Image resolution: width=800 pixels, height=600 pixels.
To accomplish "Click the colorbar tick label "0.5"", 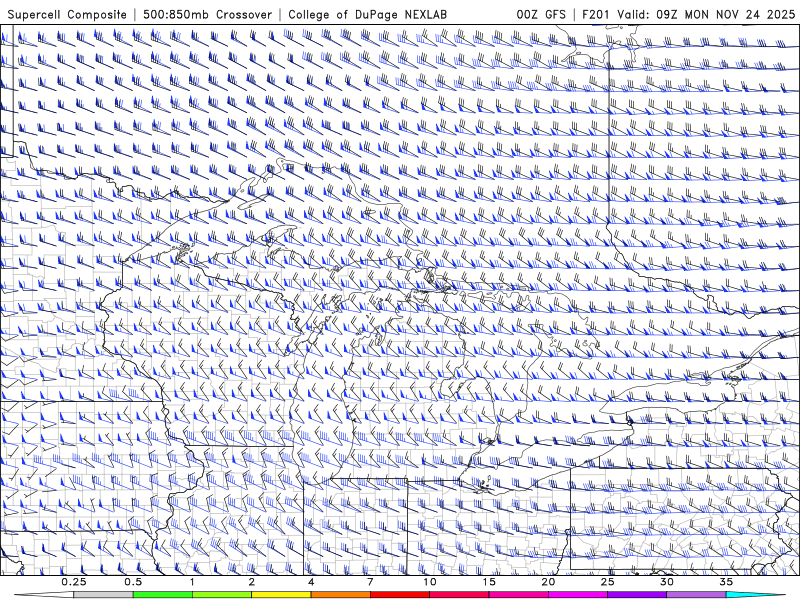I will (x=133, y=582).
